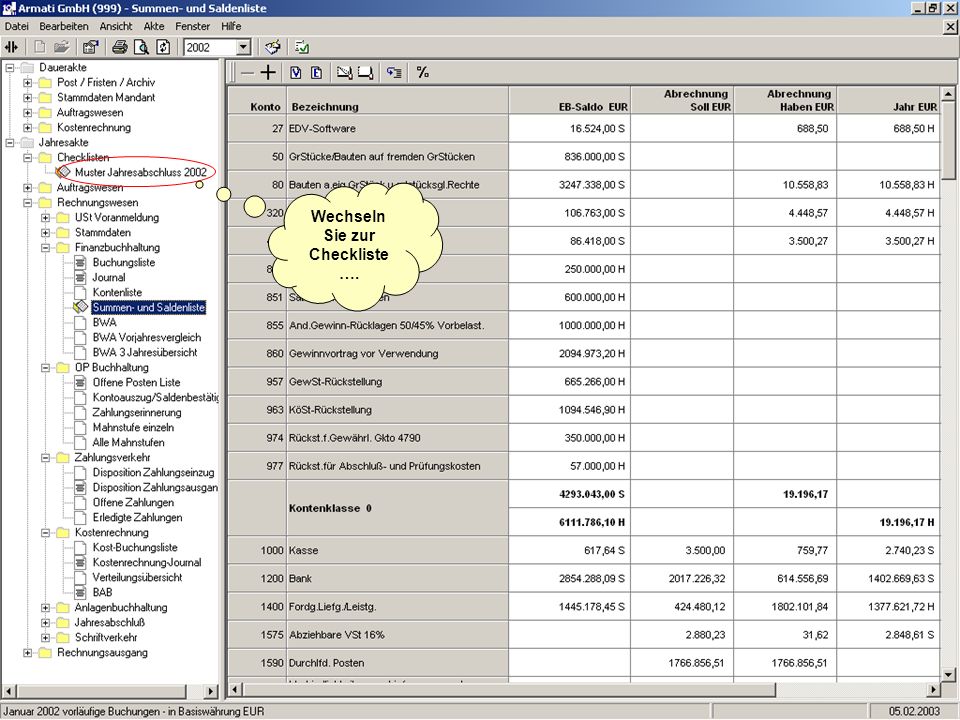Click the BAB document icon
This screenshot has height=720, width=960.
(80, 593)
